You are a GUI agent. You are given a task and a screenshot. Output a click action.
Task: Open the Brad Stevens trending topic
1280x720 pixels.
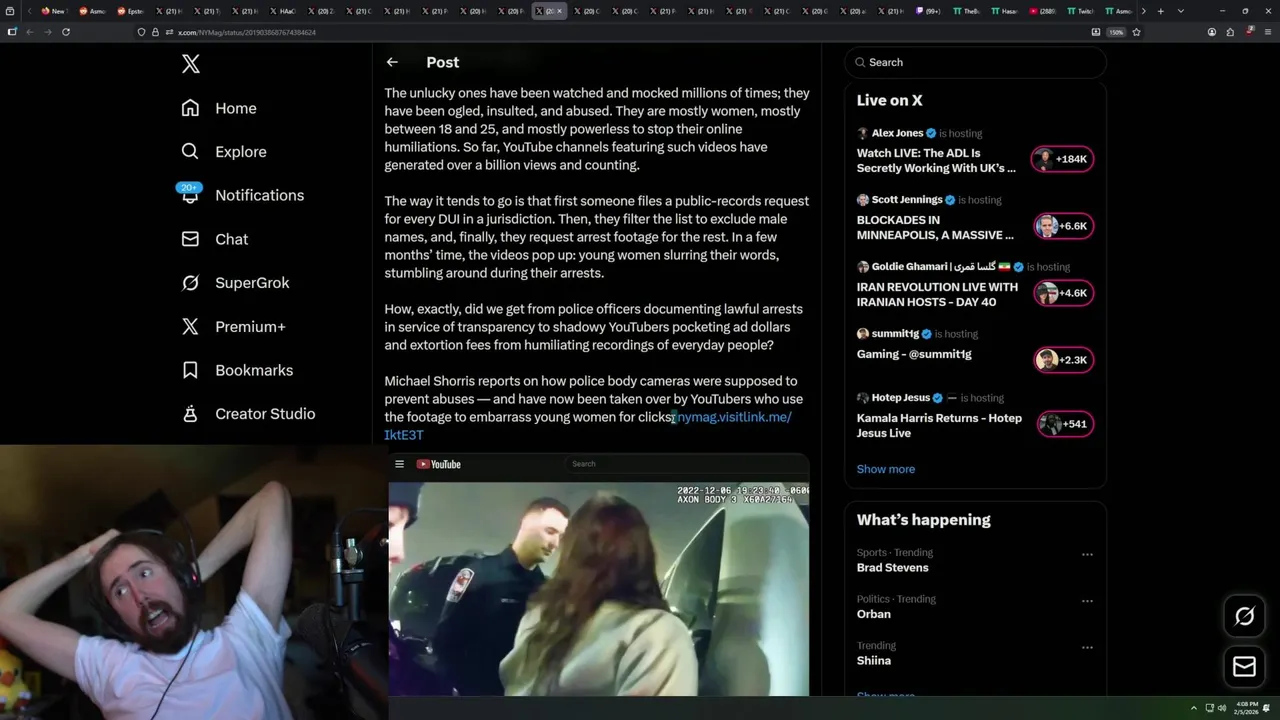click(x=892, y=568)
